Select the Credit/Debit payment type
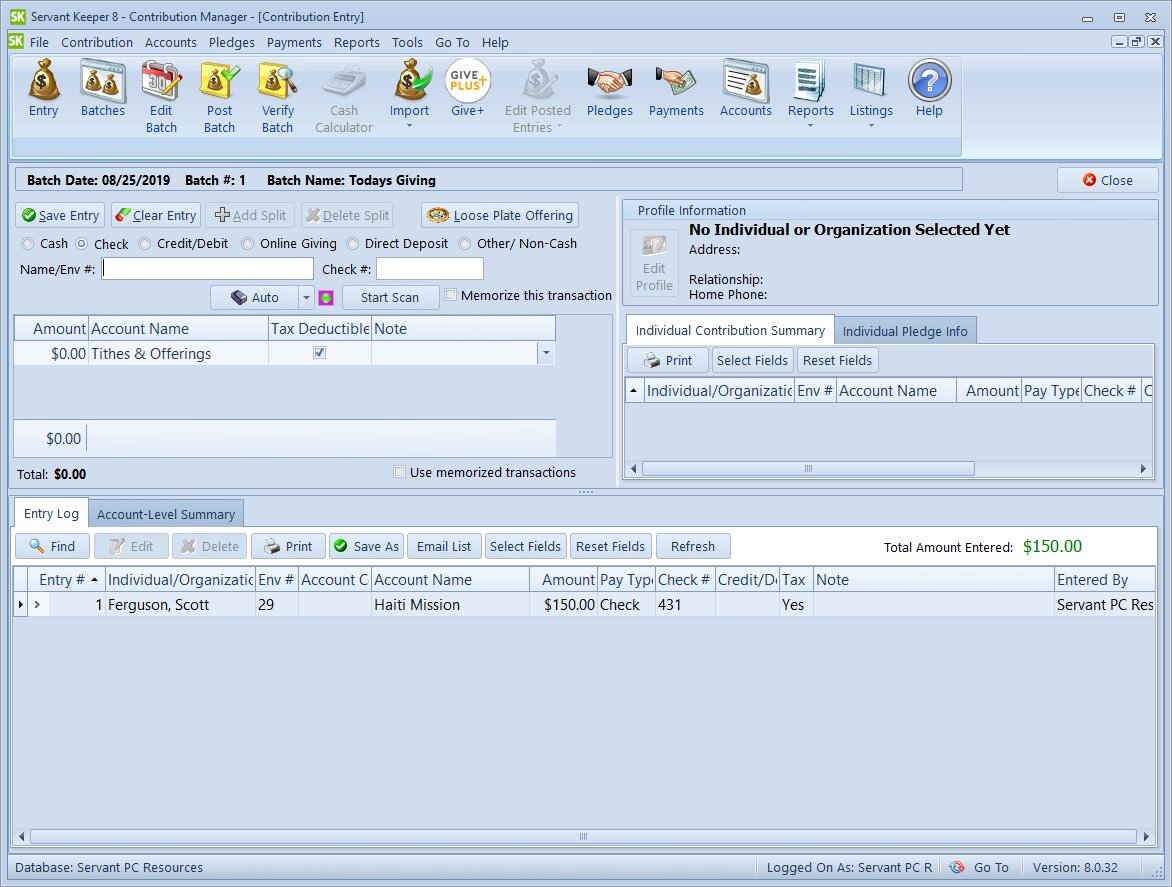The height and width of the screenshot is (887, 1172). (144, 243)
